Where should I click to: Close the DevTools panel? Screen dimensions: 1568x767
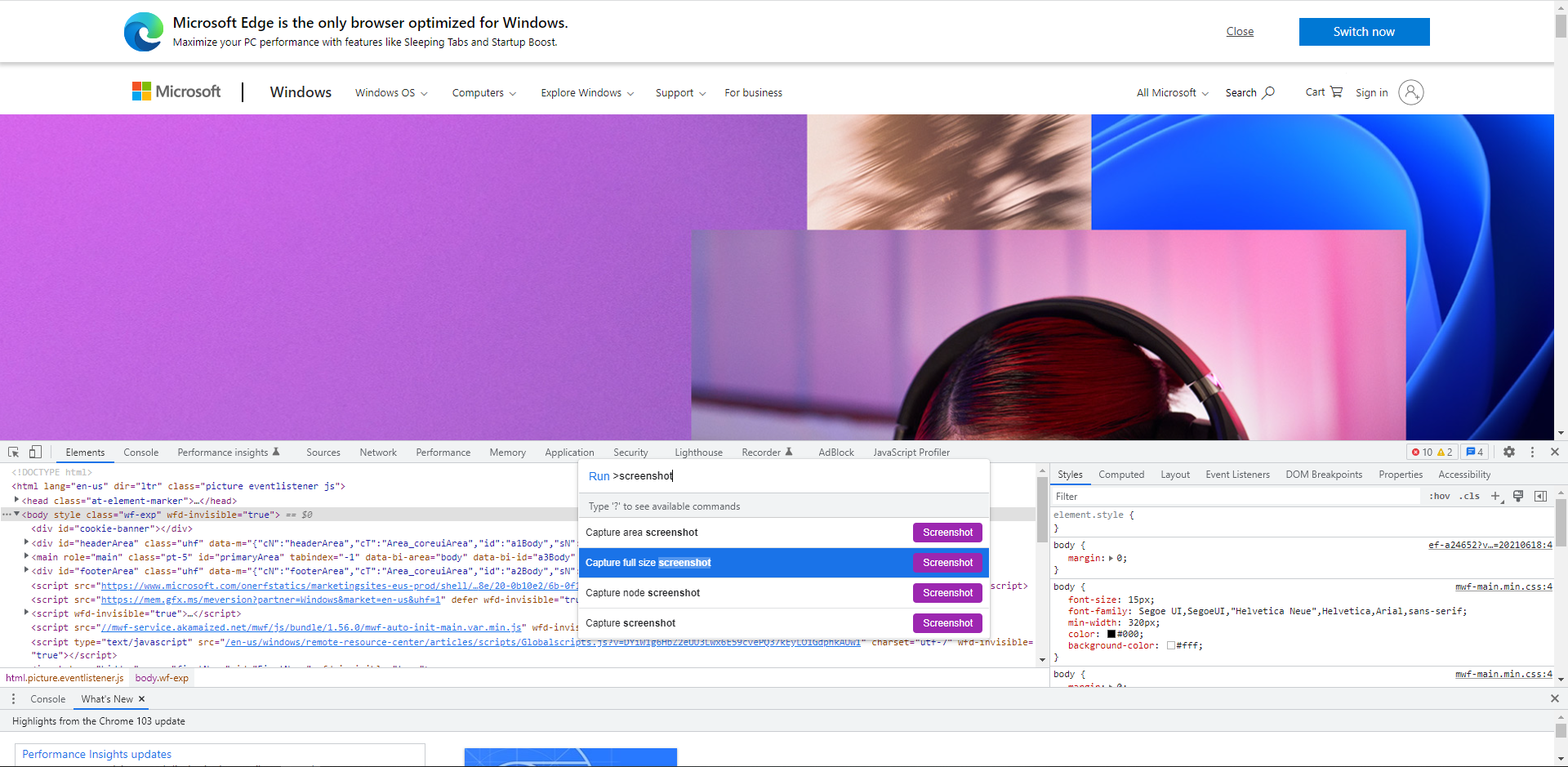pyautogui.click(x=1555, y=452)
